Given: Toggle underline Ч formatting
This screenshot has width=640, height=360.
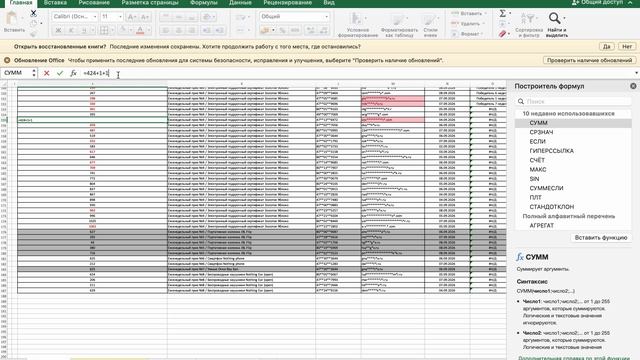Looking at the screenshot, I should (x=84, y=30).
